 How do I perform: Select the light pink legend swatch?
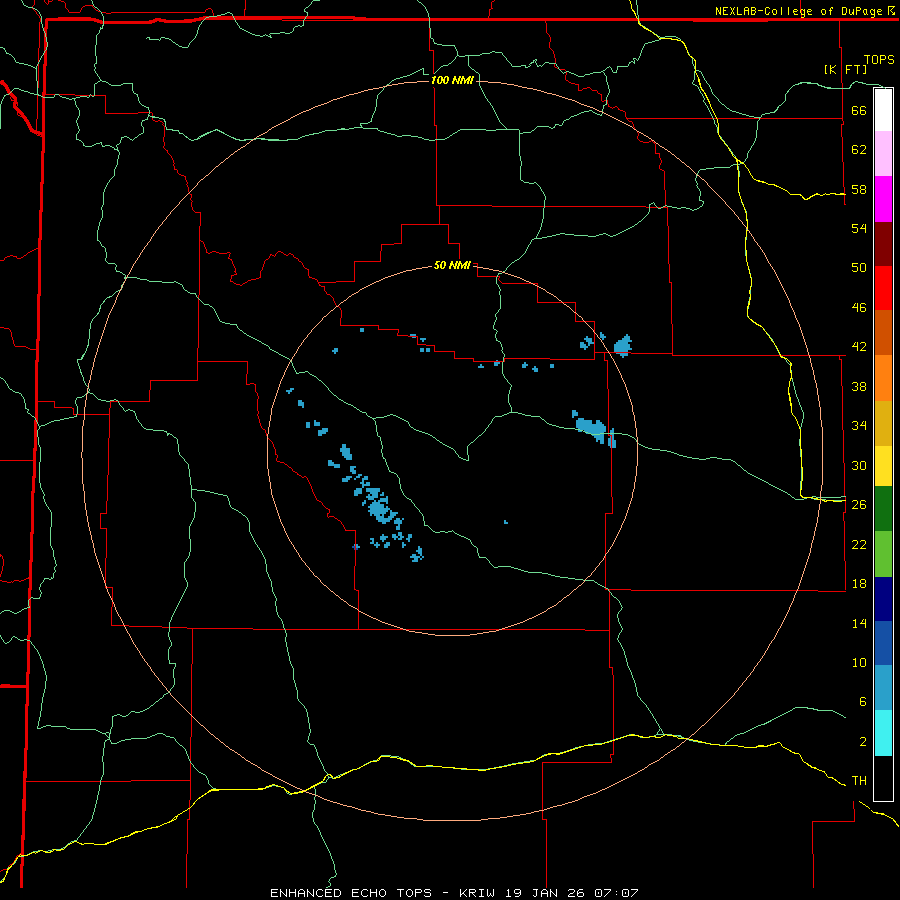[883, 153]
